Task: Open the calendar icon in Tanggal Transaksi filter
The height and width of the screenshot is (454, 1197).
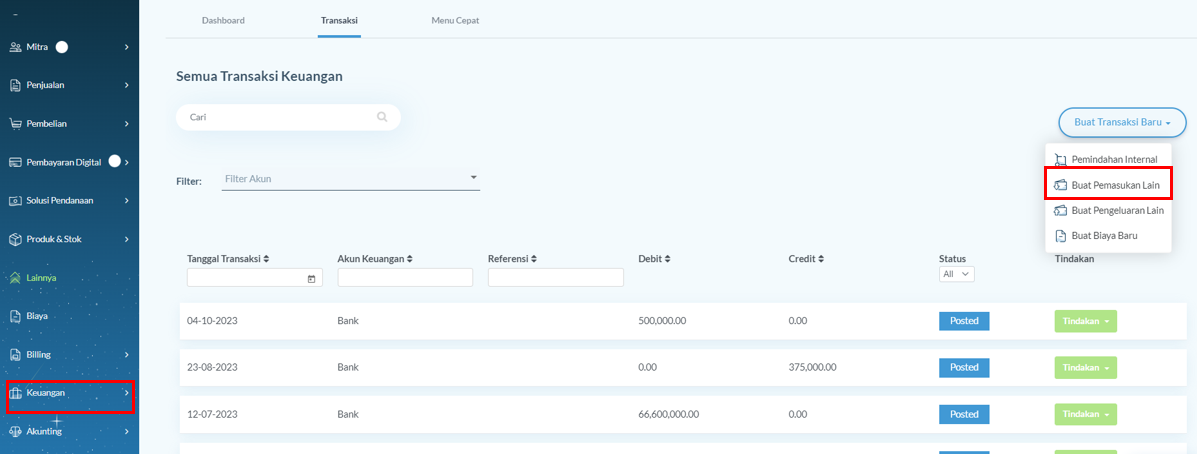Action: coord(311,279)
